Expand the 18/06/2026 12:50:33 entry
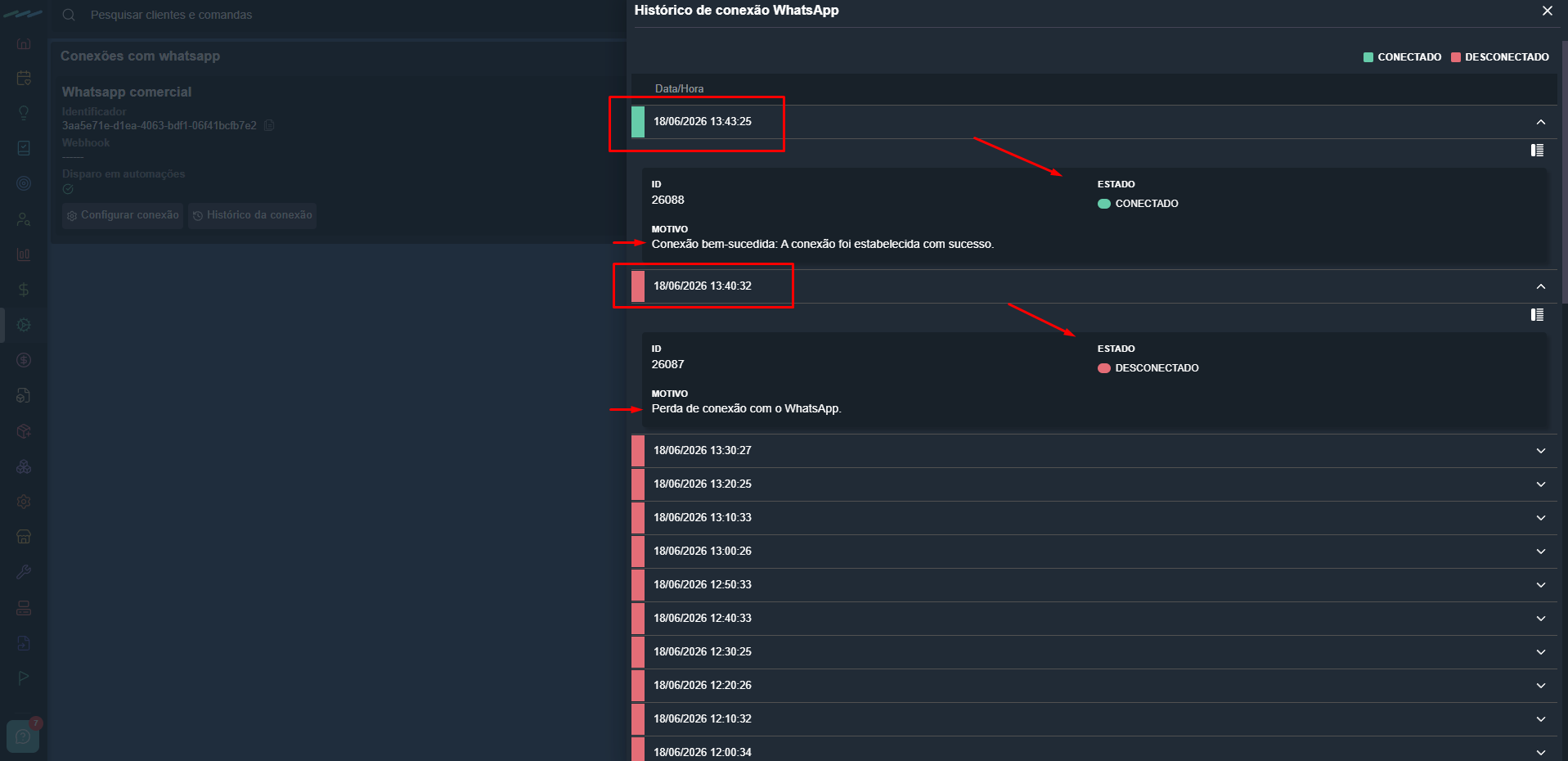The height and width of the screenshot is (761, 1568). [1540, 585]
